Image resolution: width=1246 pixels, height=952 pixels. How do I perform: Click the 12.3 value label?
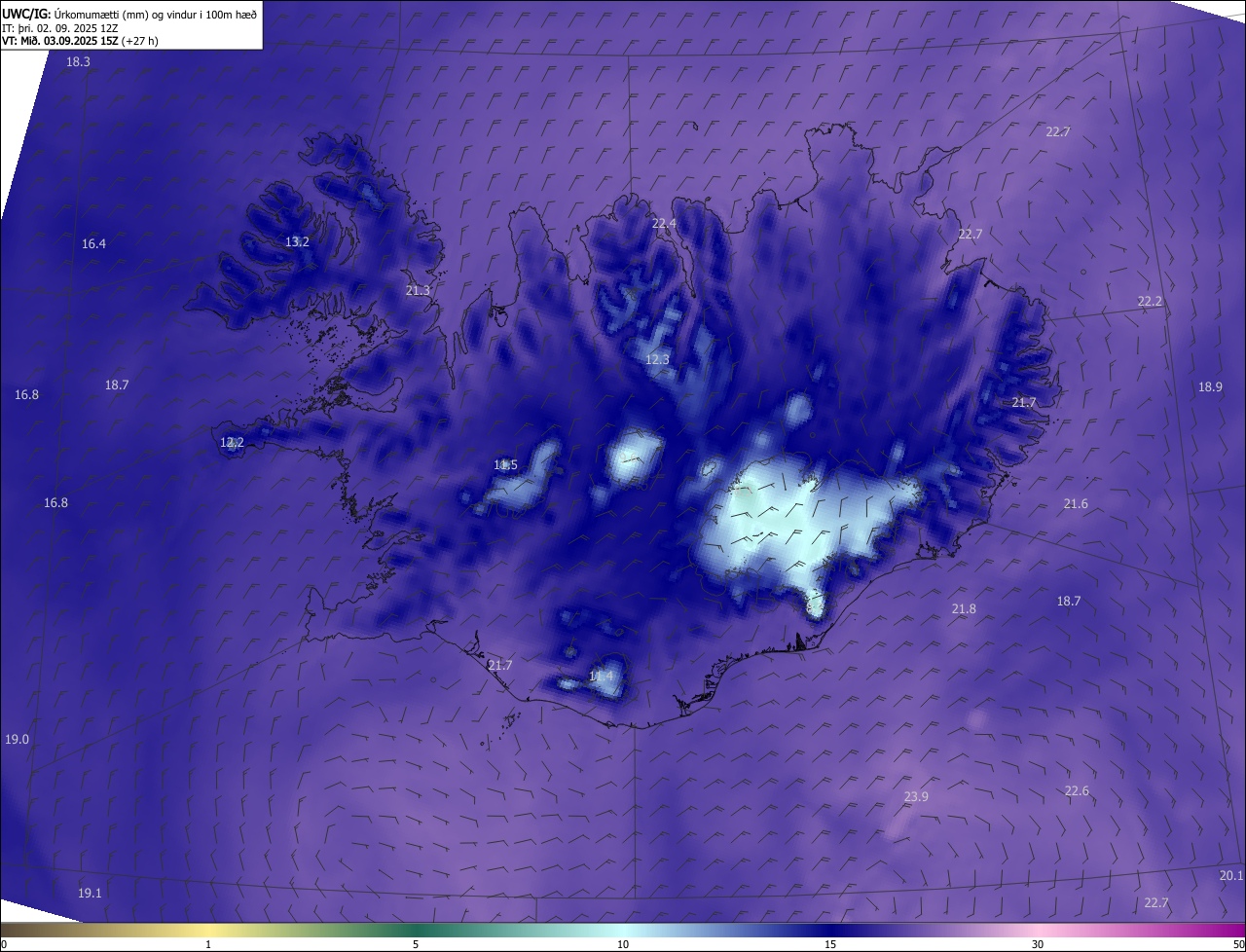click(x=657, y=359)
